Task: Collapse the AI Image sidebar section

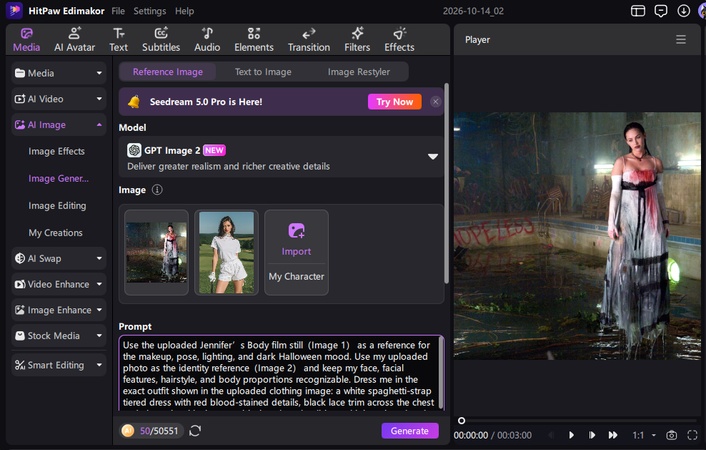Action: tap(59, 125)
